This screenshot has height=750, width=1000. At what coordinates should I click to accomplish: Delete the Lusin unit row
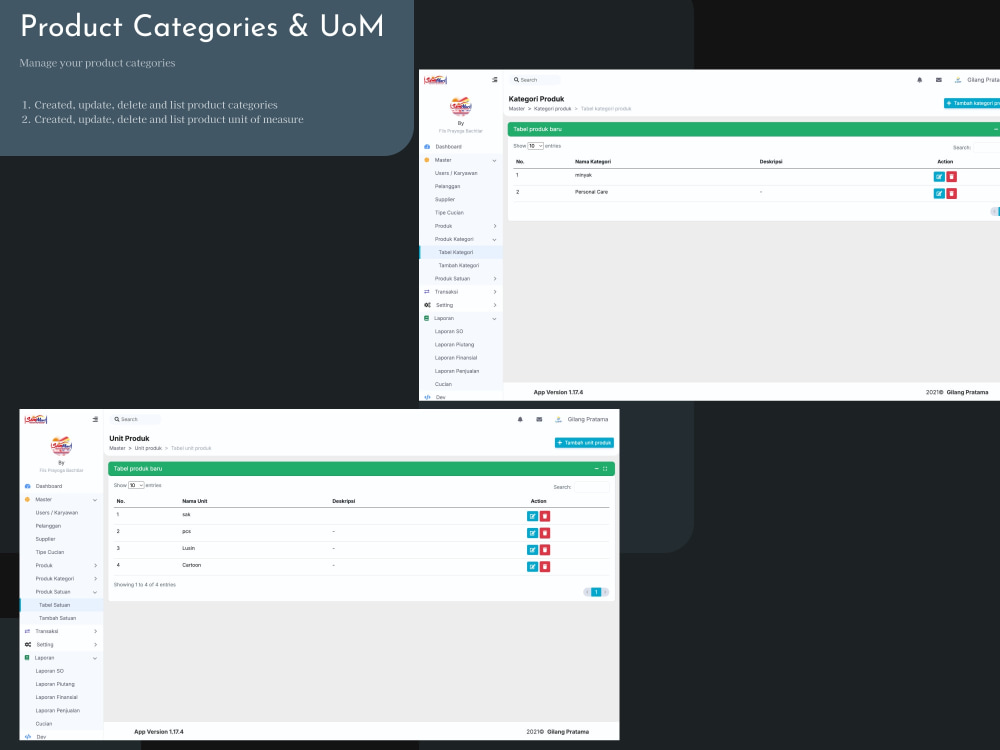point(545,550)
